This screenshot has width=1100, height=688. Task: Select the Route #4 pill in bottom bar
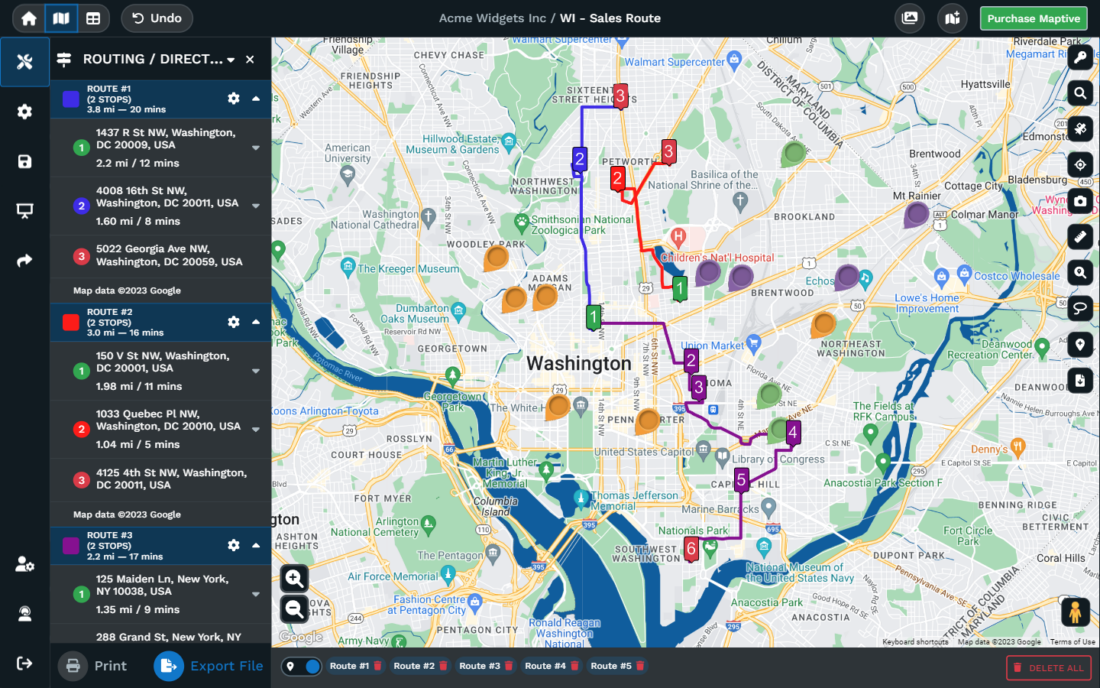[546, 663]
